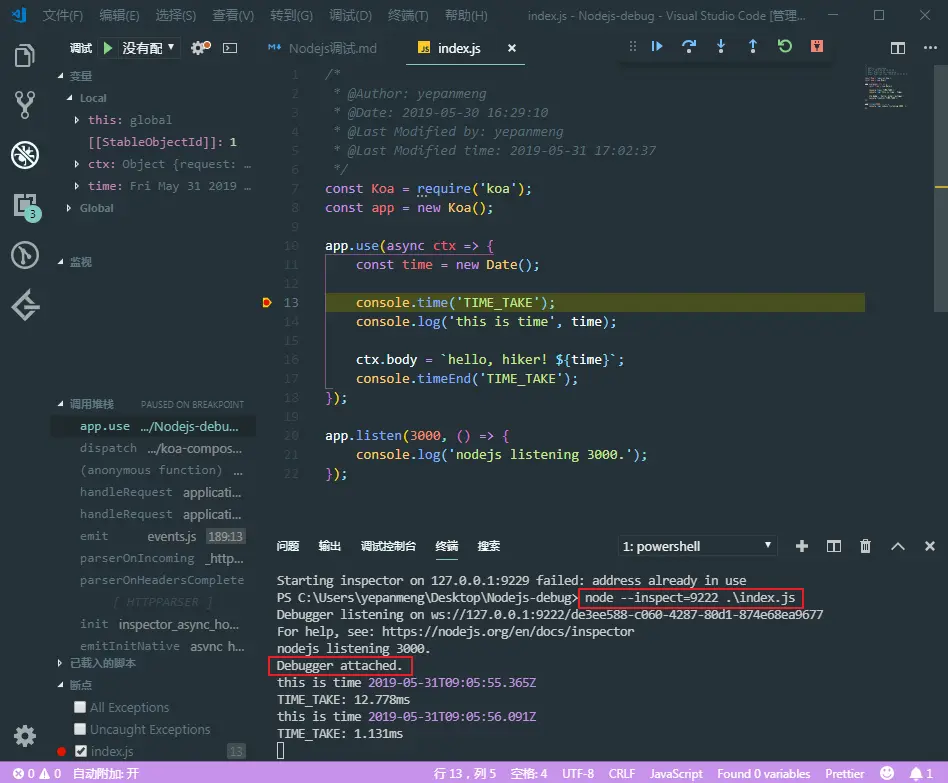Kill terminal with trash icon
Image resolution: width=948 pixels, height=783 pixels.
(865, 546)
